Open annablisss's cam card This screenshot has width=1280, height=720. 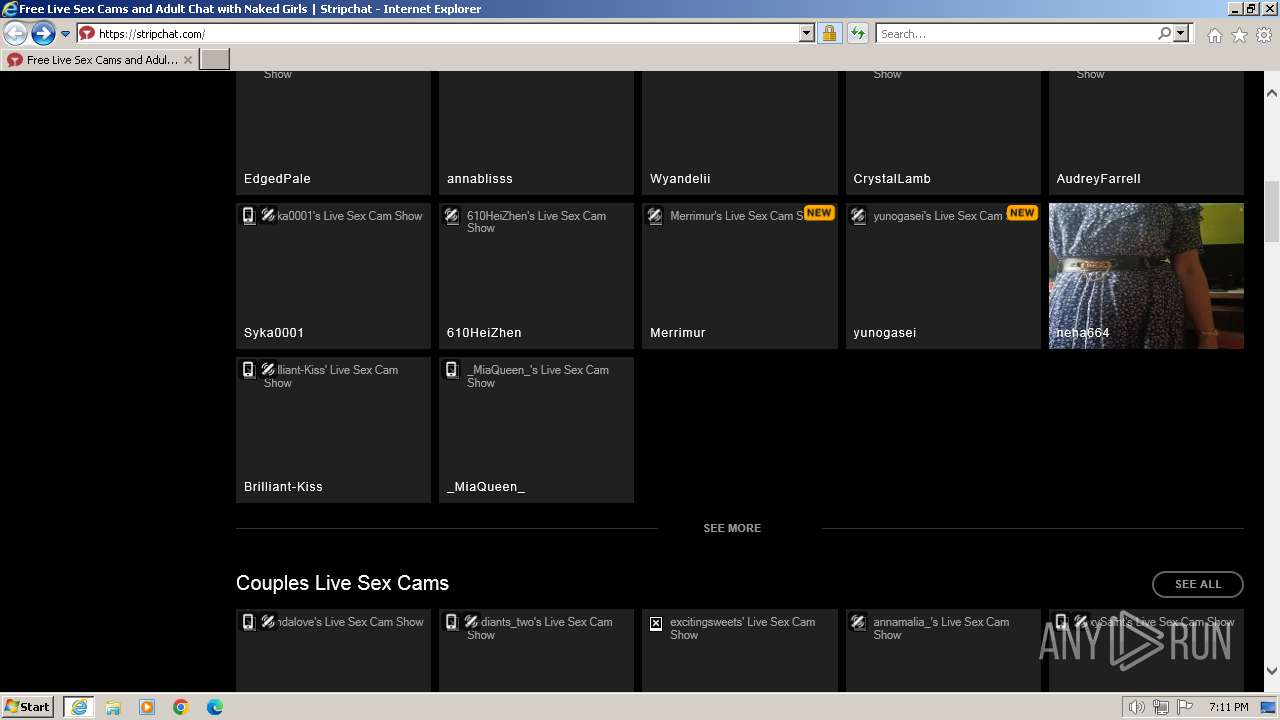tap(536, 132)
